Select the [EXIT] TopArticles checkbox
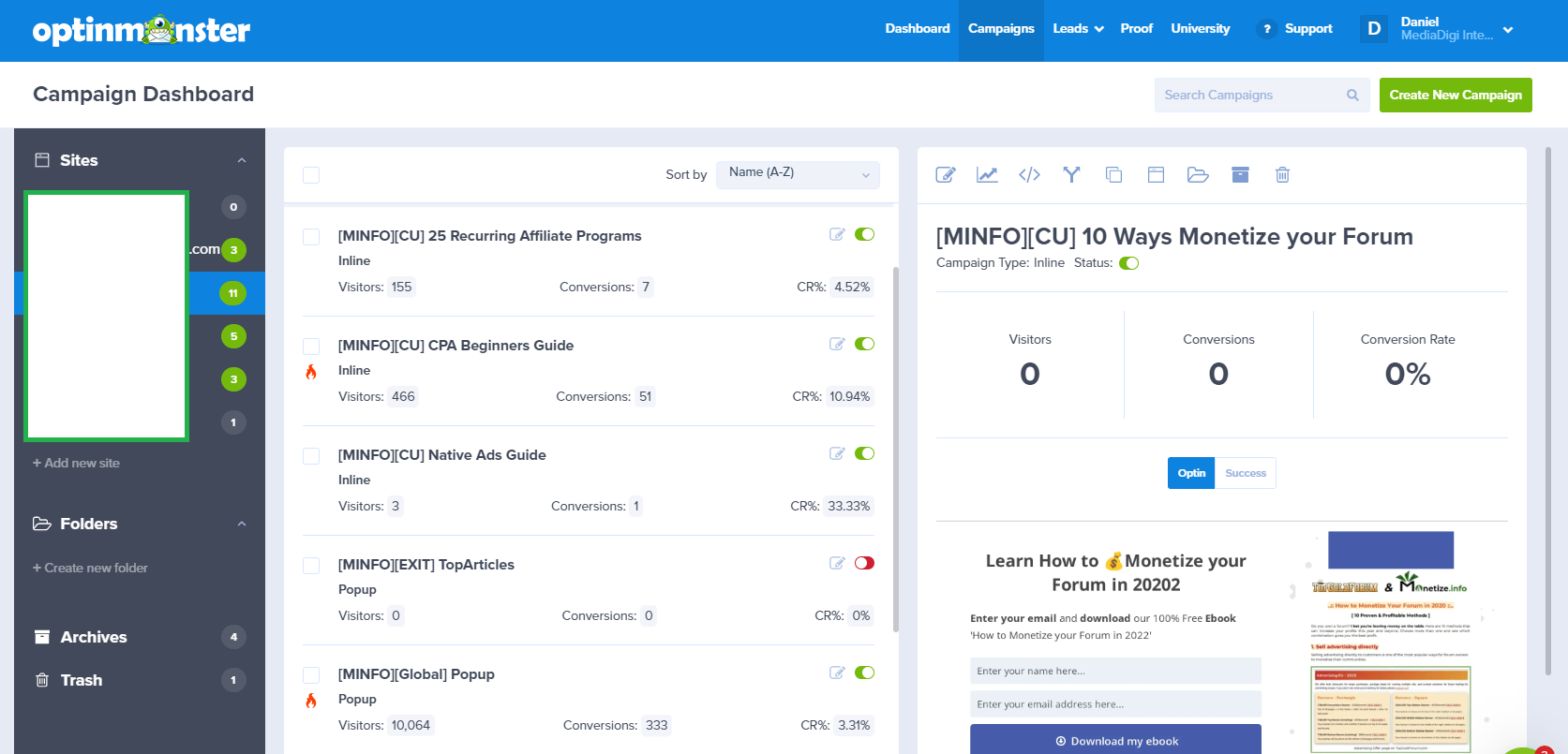1568x754 pixels. [311, 566]
